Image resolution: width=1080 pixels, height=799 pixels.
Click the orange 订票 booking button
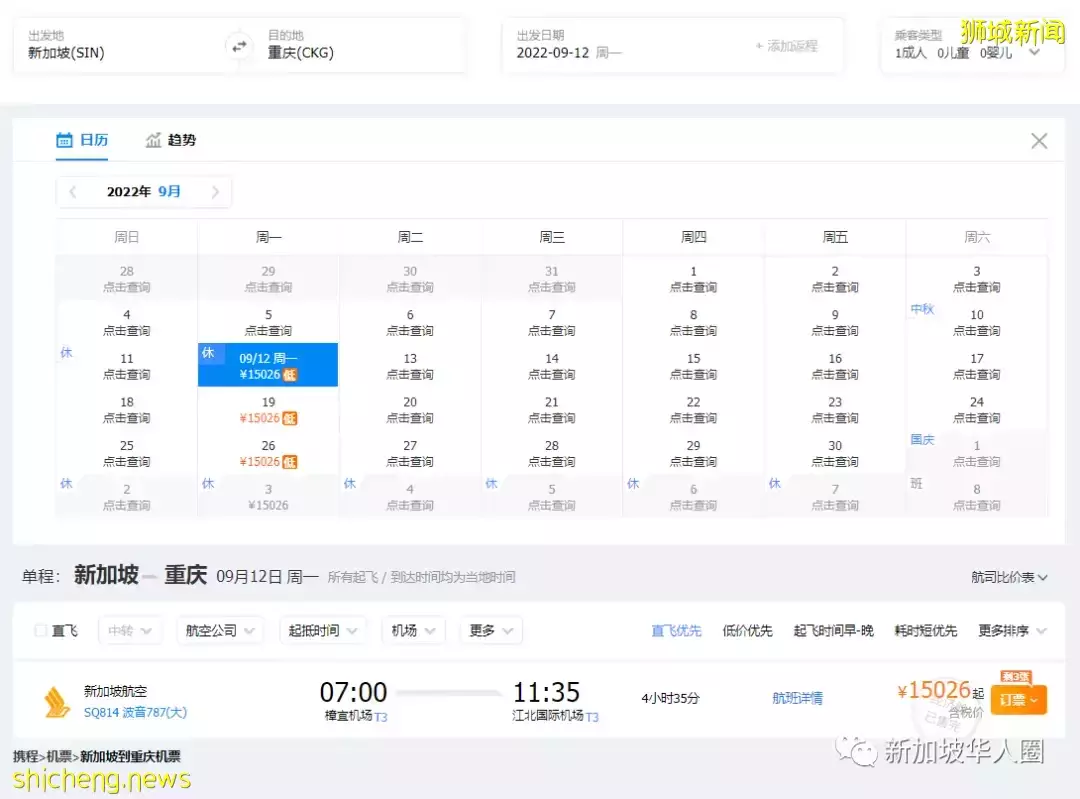[x=1018, y=700]
